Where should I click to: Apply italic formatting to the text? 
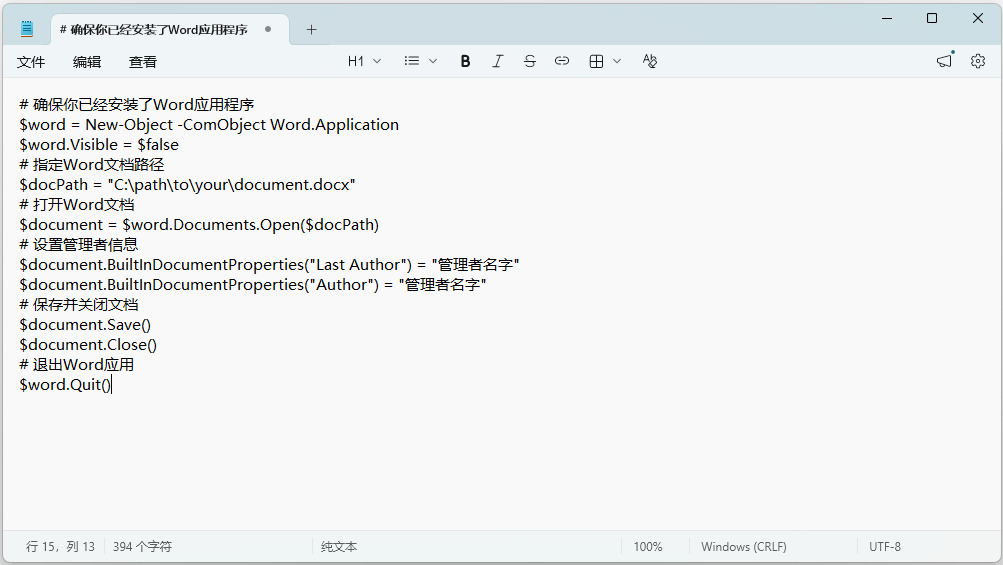[x=497, y=61]
